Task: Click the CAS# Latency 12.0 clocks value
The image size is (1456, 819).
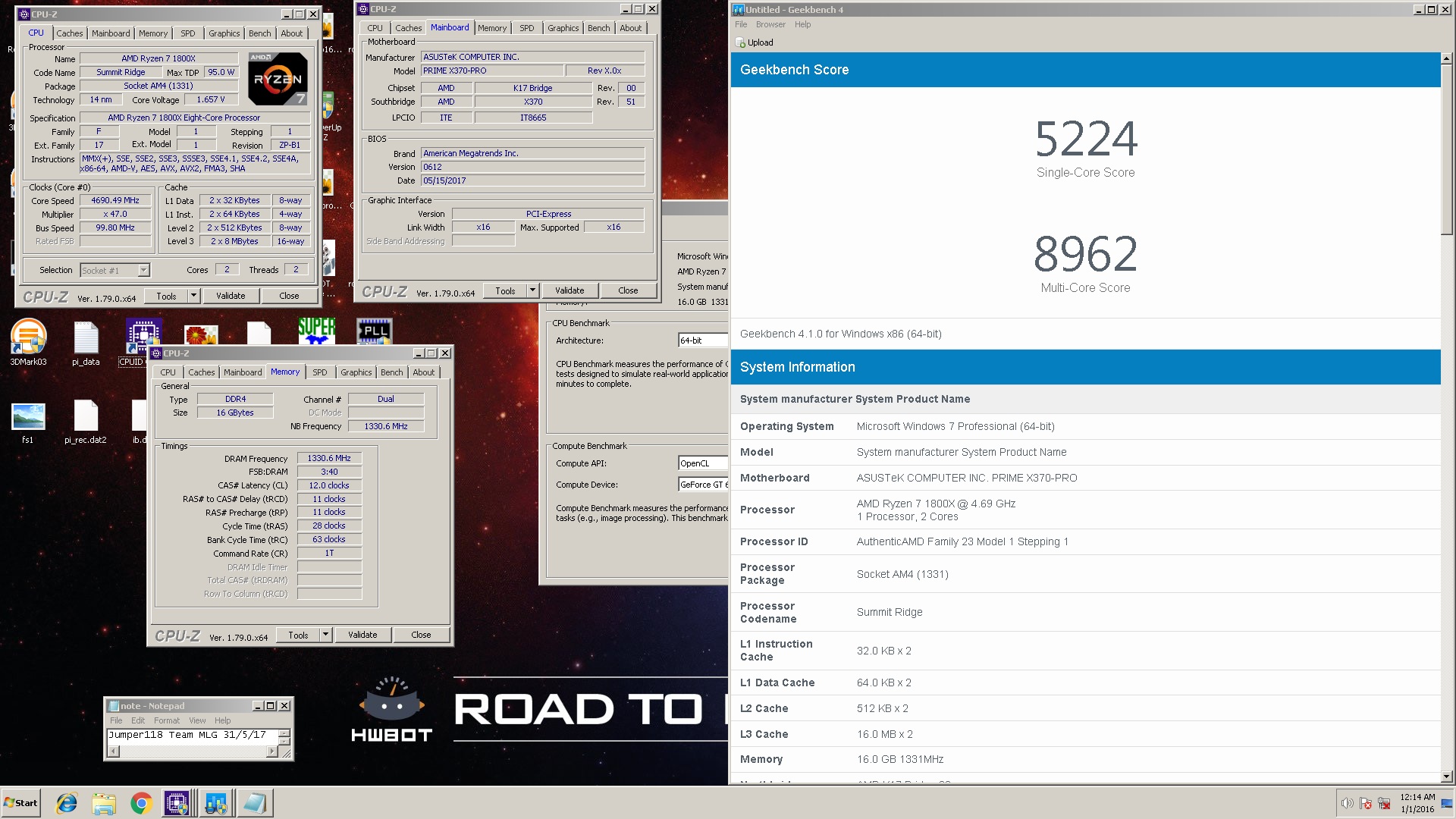Action: tap(329, 485)
